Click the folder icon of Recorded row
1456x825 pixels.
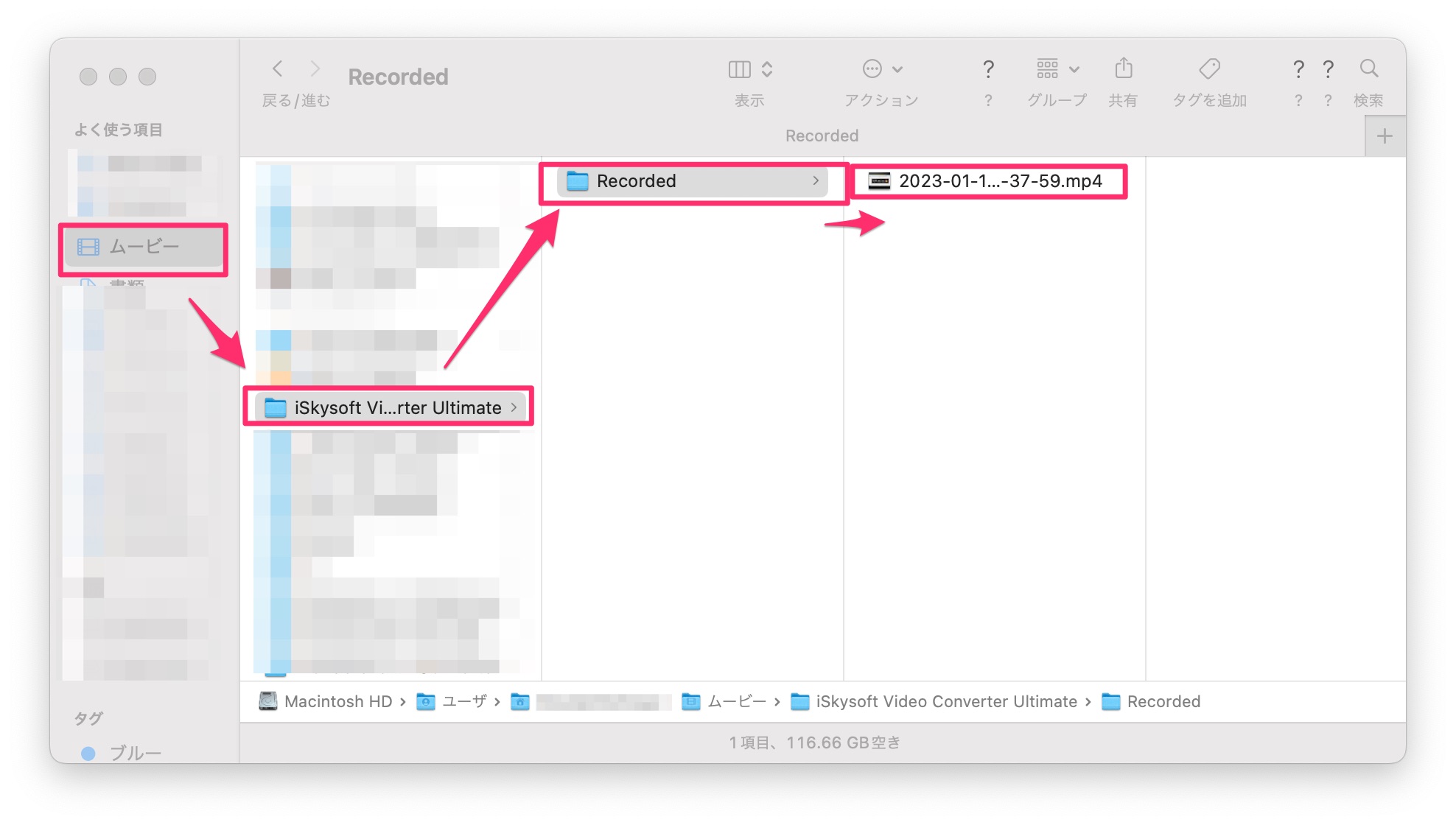point(577,181)
